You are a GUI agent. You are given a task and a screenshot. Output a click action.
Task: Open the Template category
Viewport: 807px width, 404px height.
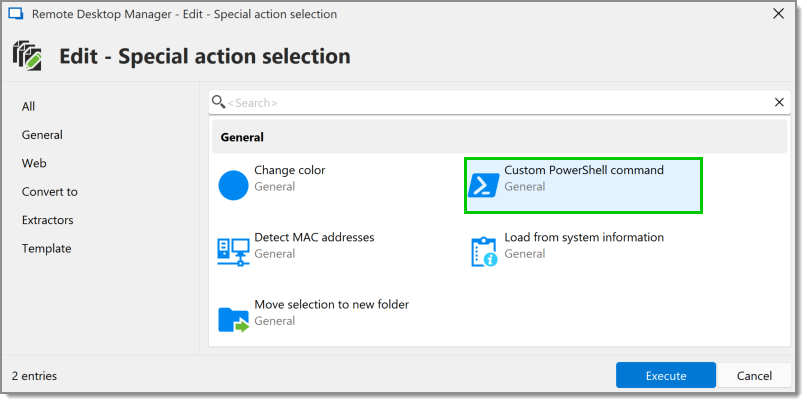tap(46, 248)
